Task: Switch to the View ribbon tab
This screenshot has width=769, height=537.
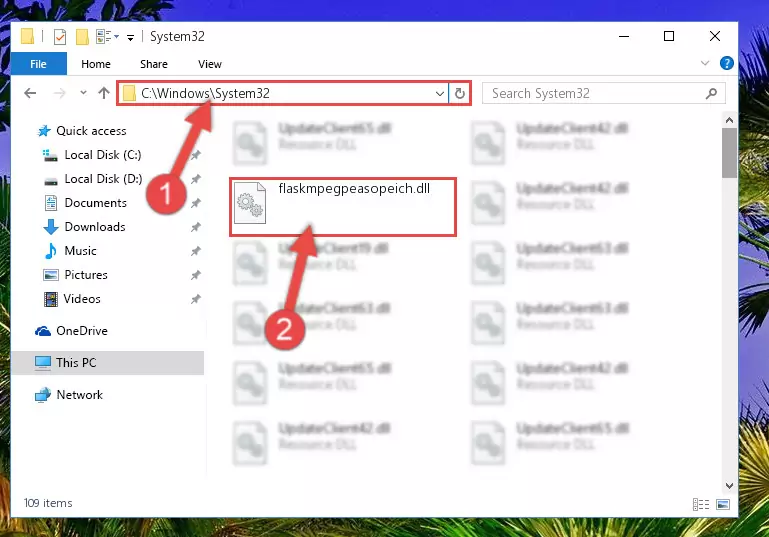Action: [x=209, y=64]
